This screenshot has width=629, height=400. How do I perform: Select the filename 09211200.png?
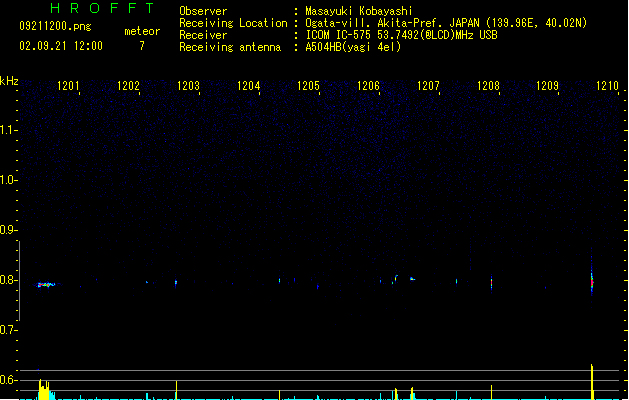click(x=55, y=26)
